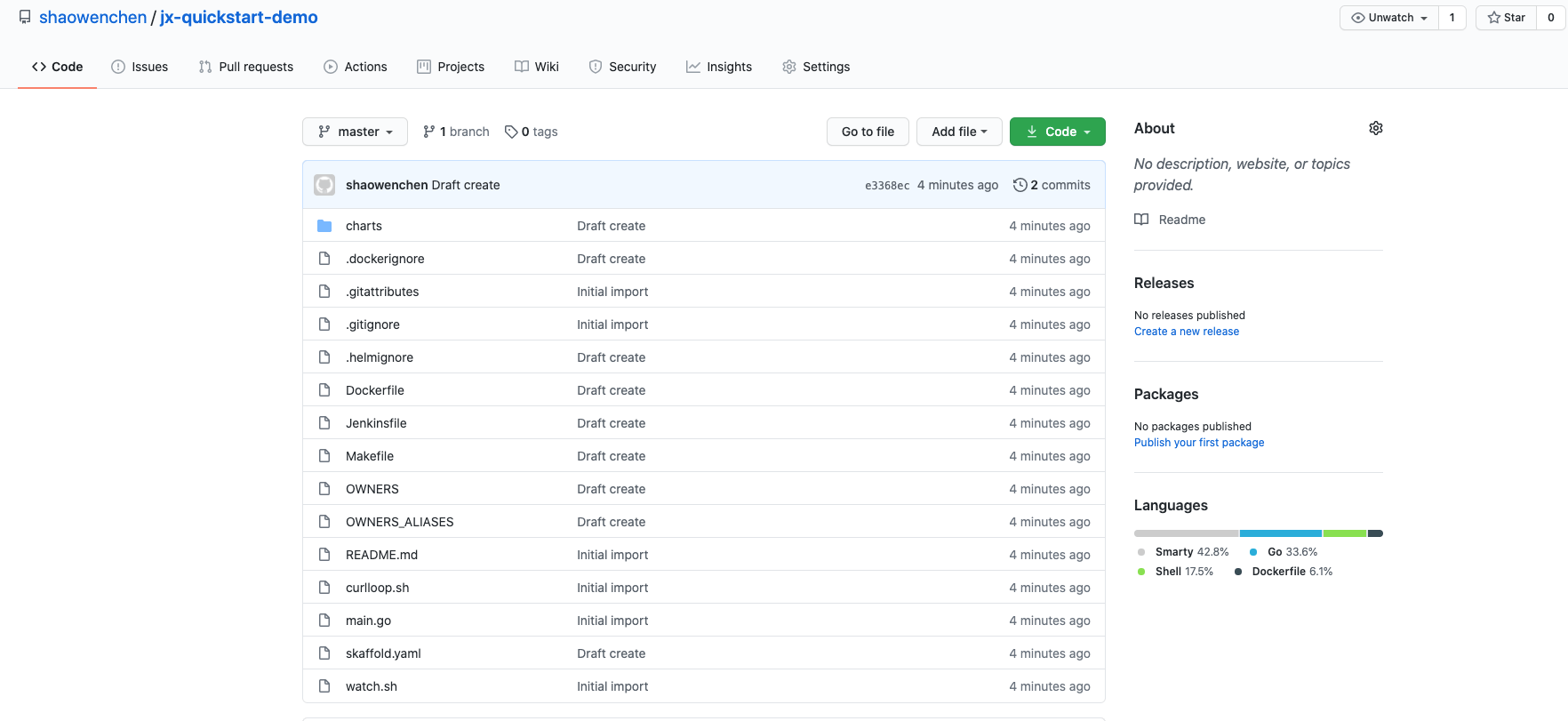This screenshot has width=1568, height=721.
Task: Click the repository icon beside shaowenchen
Action: point(25,17)
